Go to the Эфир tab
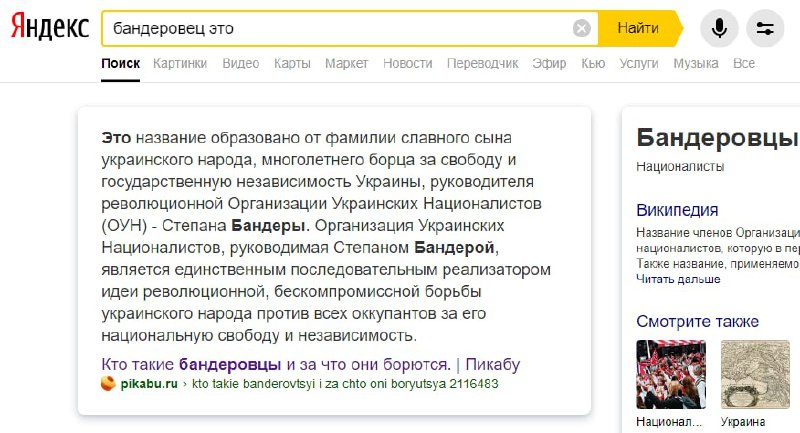 tap(549, 63)
